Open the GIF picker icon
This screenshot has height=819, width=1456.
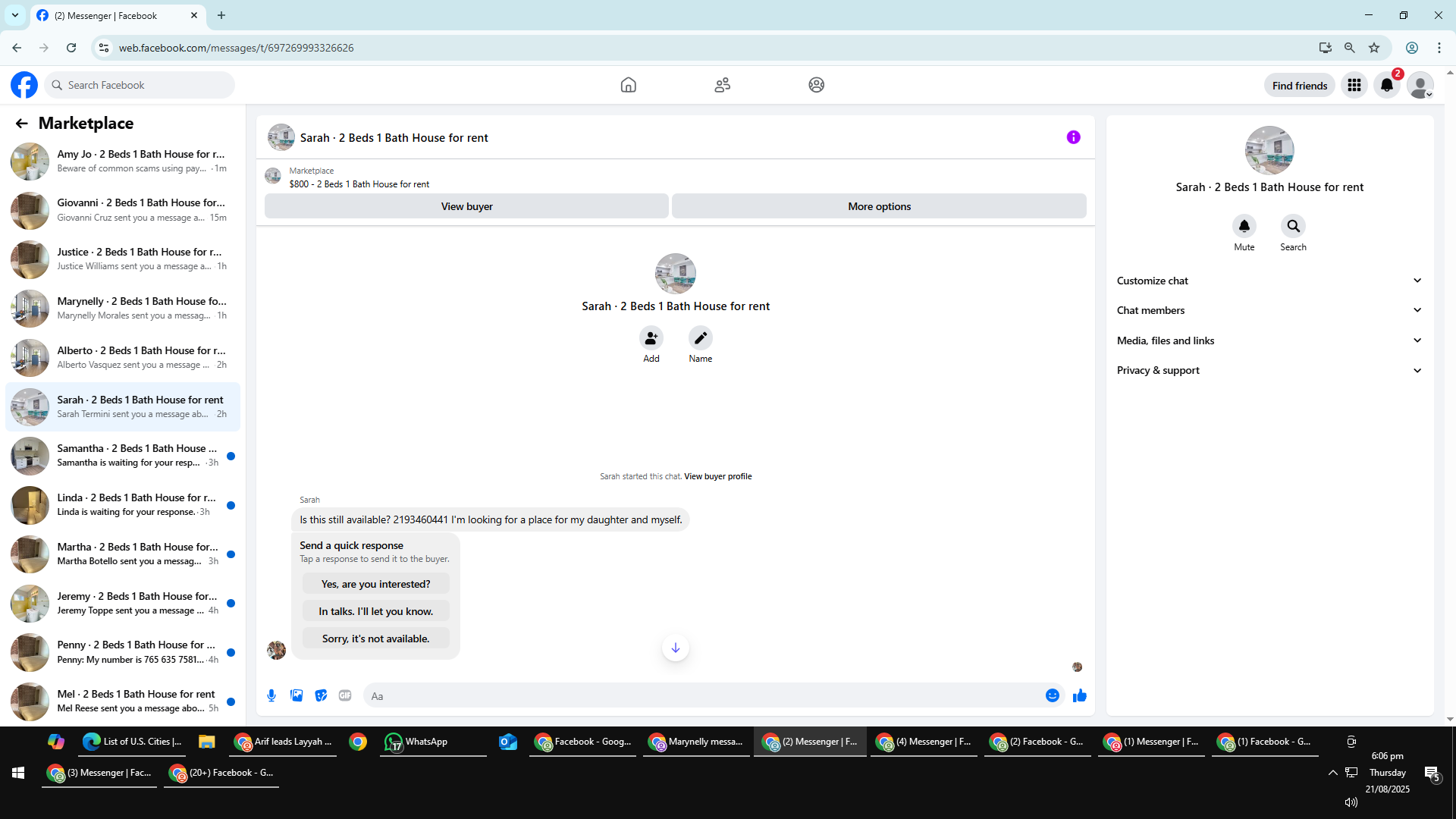345,695
